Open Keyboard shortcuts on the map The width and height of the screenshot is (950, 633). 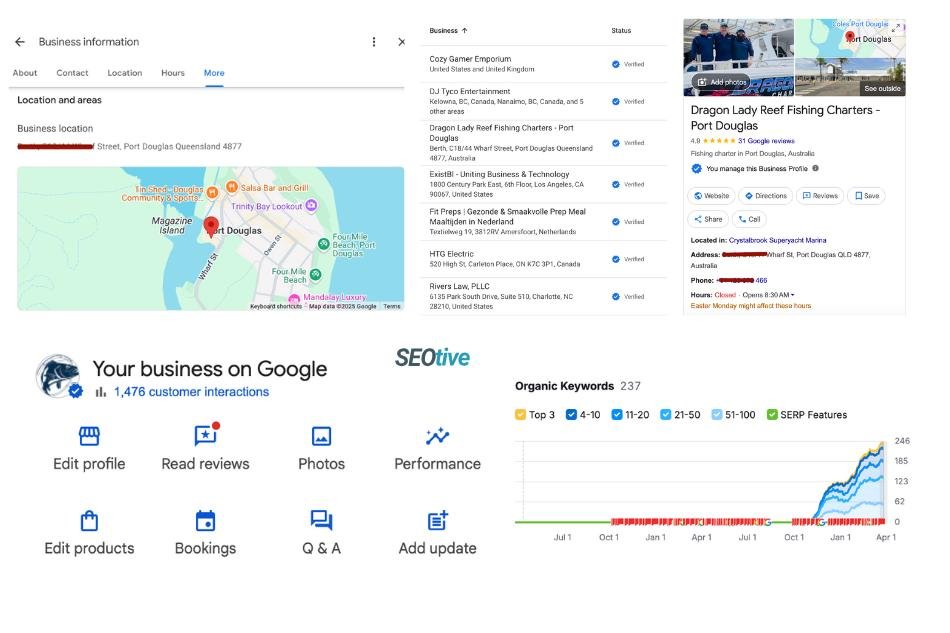pyautogui.click(x=276, y=307)
